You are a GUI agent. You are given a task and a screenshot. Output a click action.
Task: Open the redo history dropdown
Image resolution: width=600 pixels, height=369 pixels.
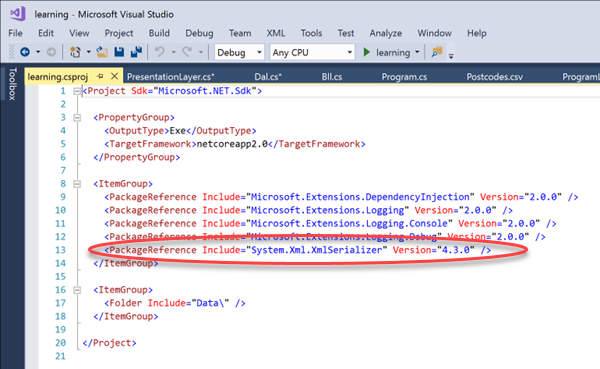[x=201, y=52]
